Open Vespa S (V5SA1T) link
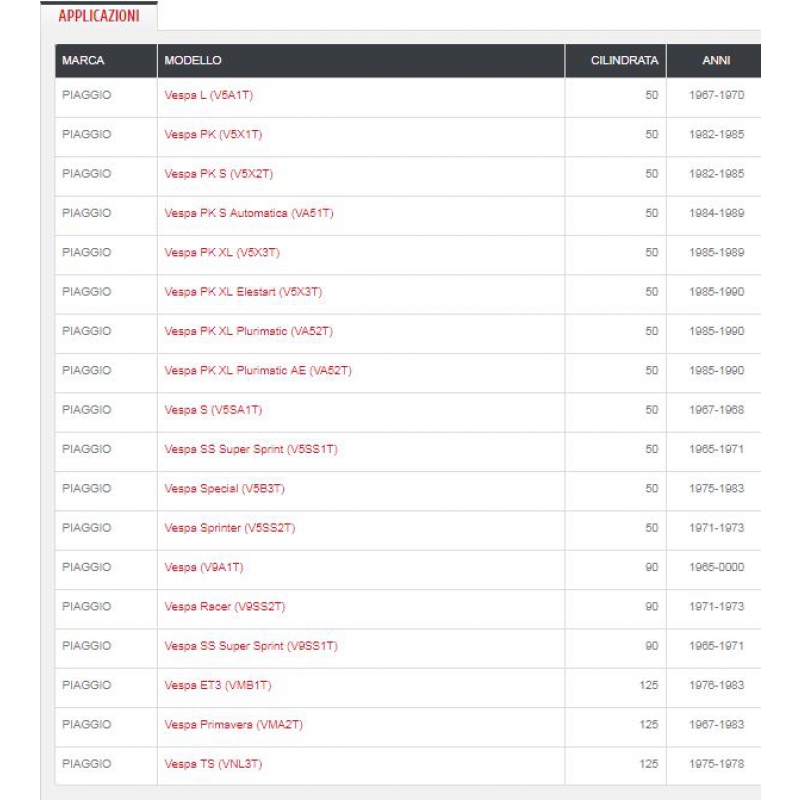 pyautogui.click(x=213, y=410)
